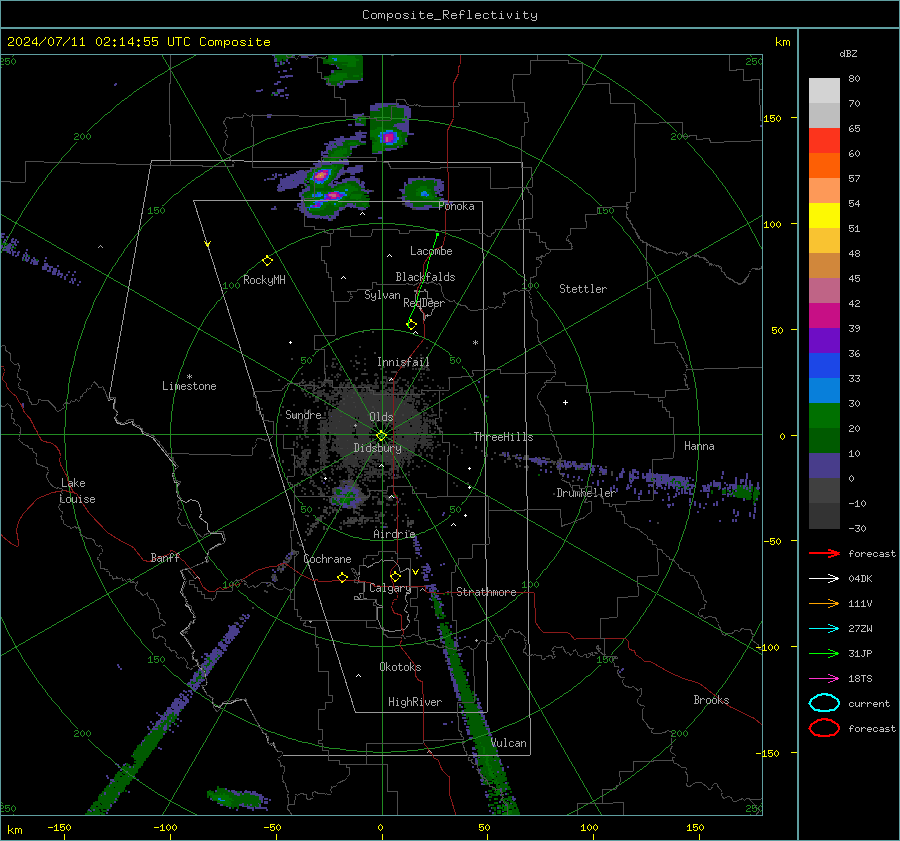Click the Lake Louise label

77,491
